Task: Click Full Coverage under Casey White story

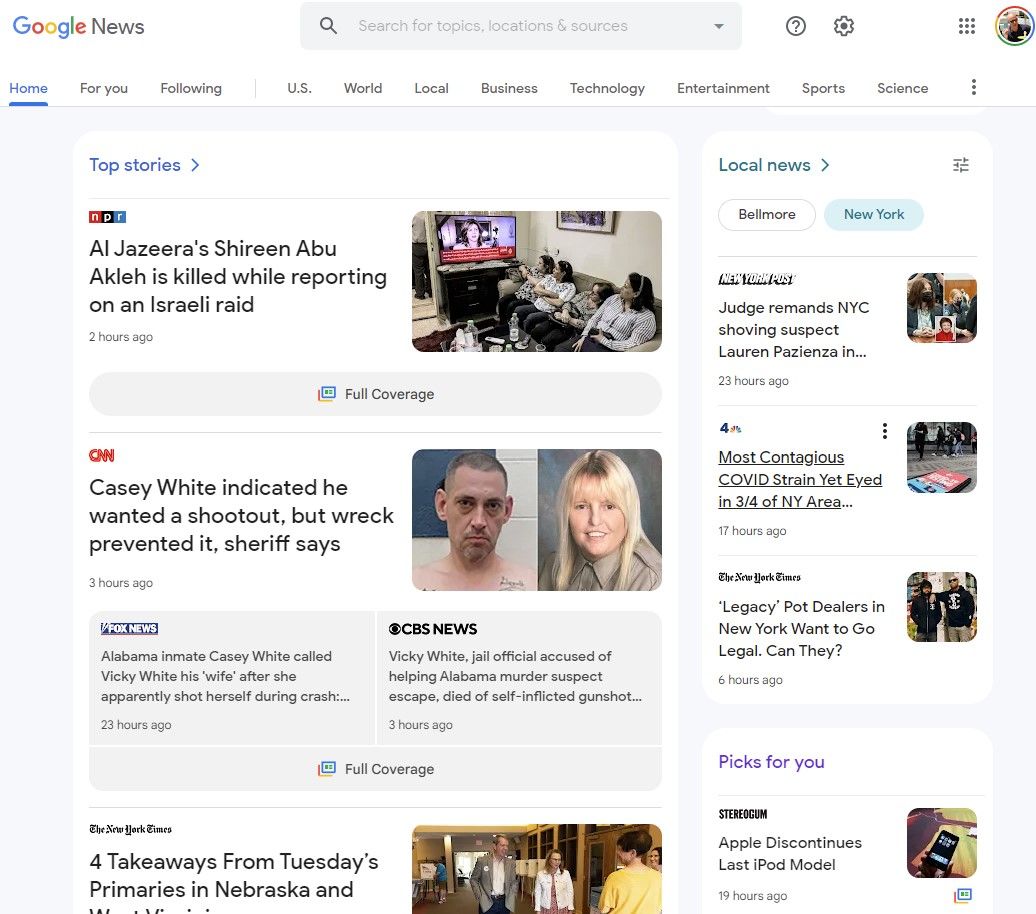Action: point(375,768)
